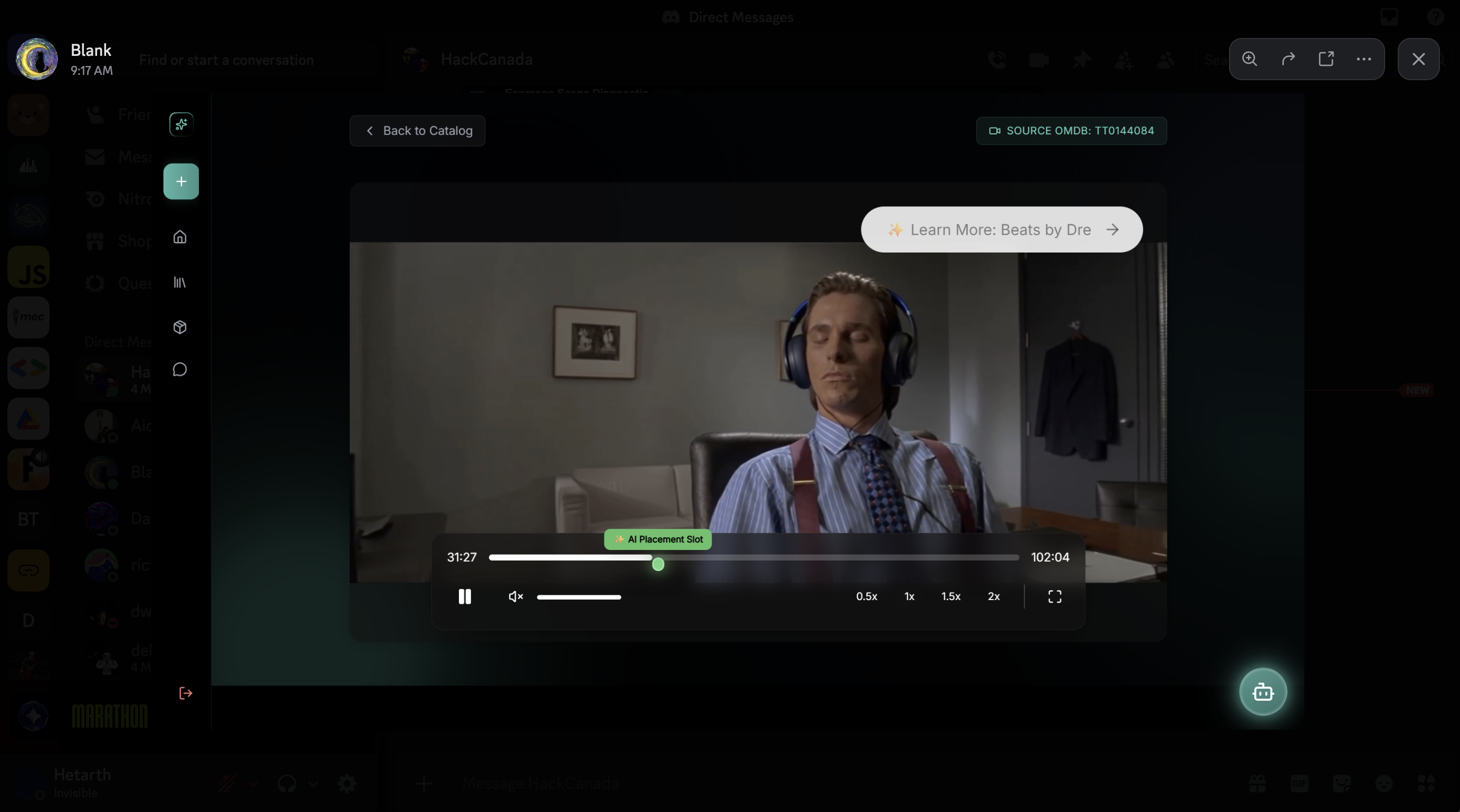Set playback speed to 0.5x
This screenshot has height=812, width=1460.
(866, 596)
